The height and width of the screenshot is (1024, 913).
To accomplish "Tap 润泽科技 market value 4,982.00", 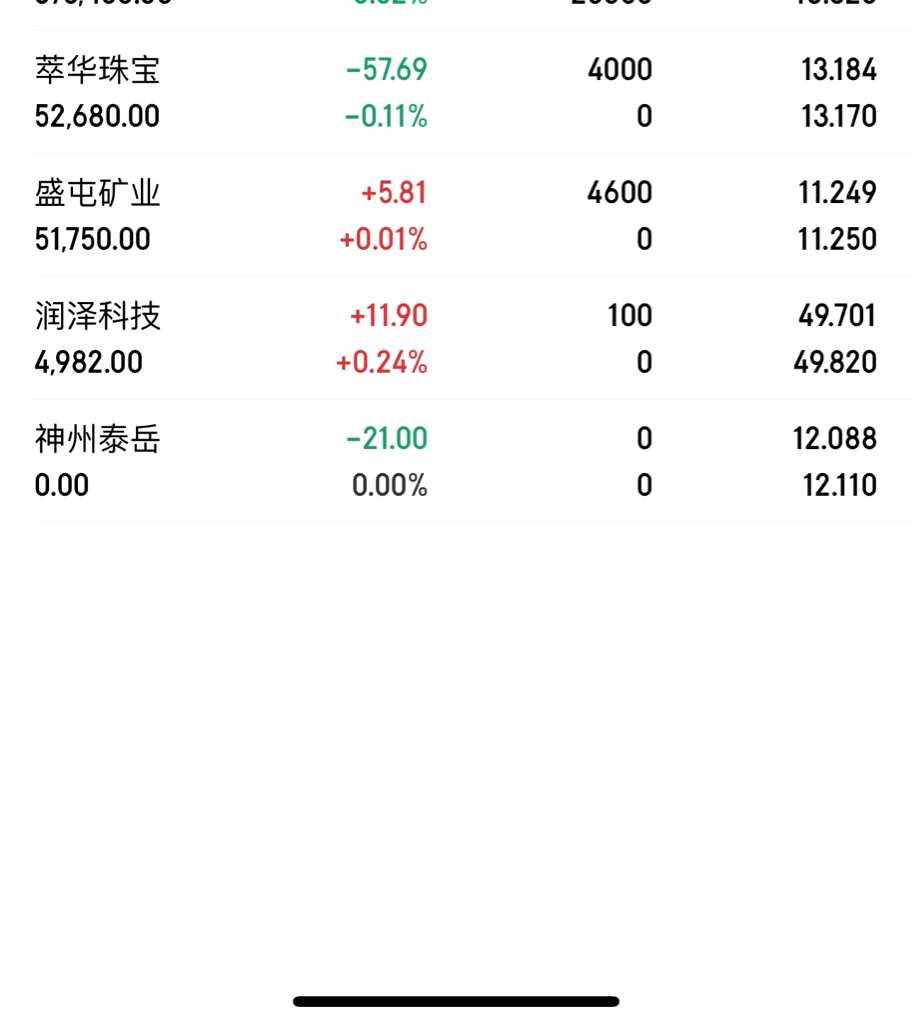I will 89,363.
